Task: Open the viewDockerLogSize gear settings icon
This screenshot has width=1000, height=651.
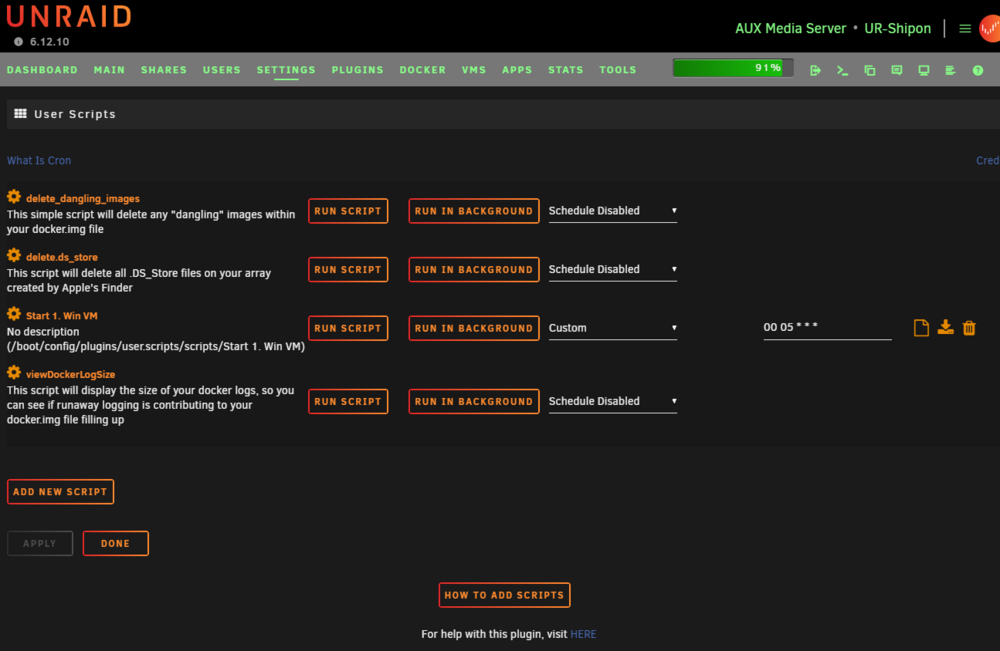Action: click(14, 373)
